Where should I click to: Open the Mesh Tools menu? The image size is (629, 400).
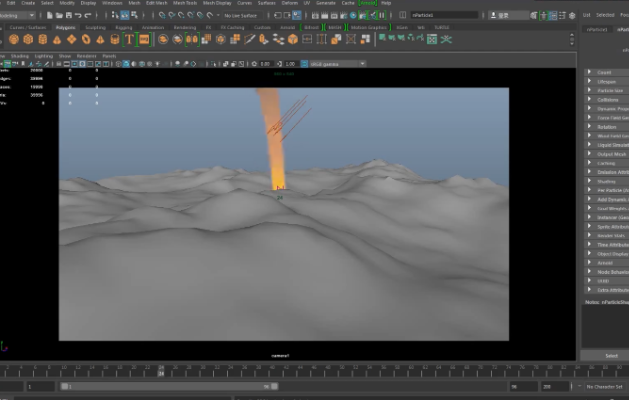[x=185, y=3]
